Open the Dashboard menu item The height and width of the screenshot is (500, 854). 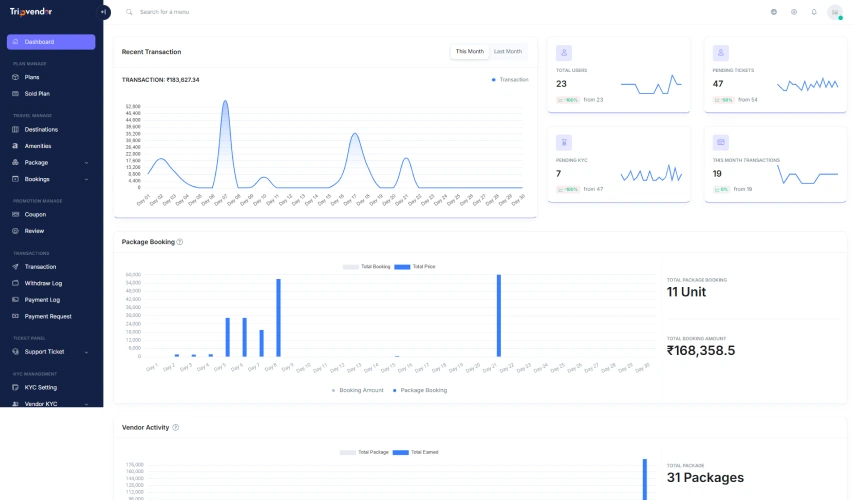[51, 42]
